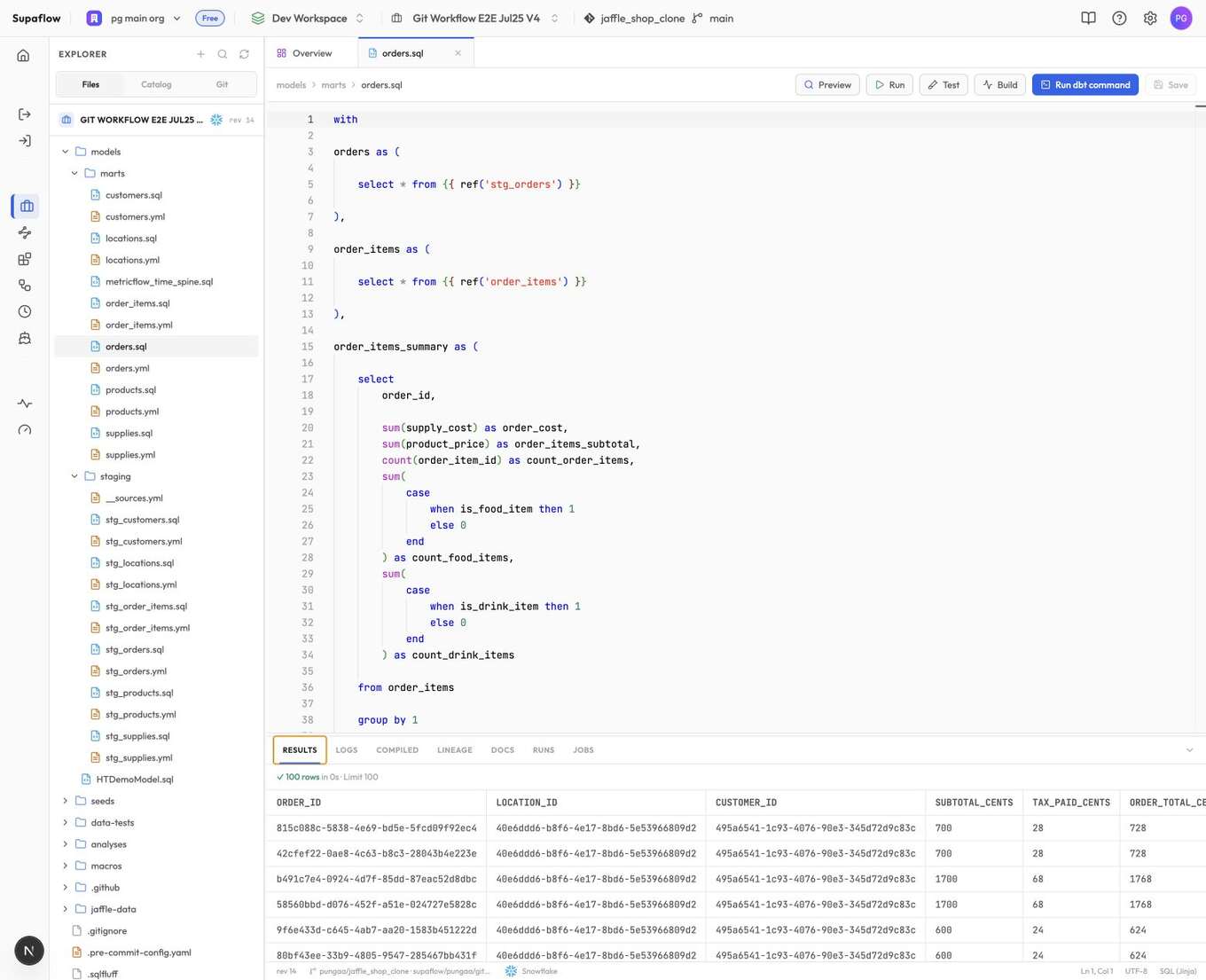
Task: Expand the data-tests folder
Action: click(65, 823)
